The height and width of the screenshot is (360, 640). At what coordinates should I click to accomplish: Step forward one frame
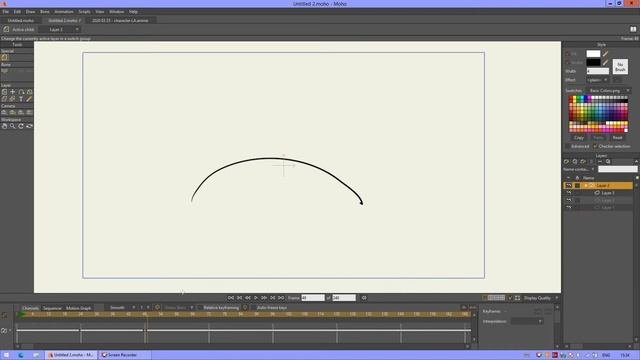click(264, 298)
